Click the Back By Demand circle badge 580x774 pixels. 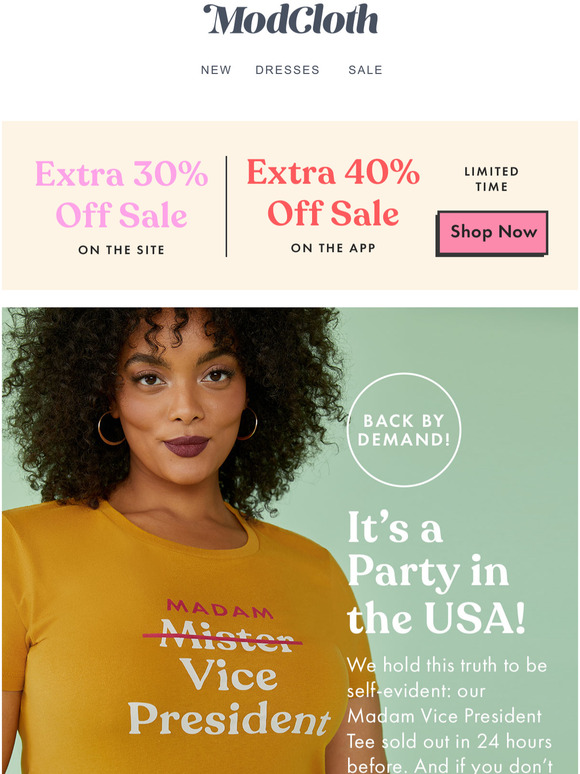click(404, 430)
